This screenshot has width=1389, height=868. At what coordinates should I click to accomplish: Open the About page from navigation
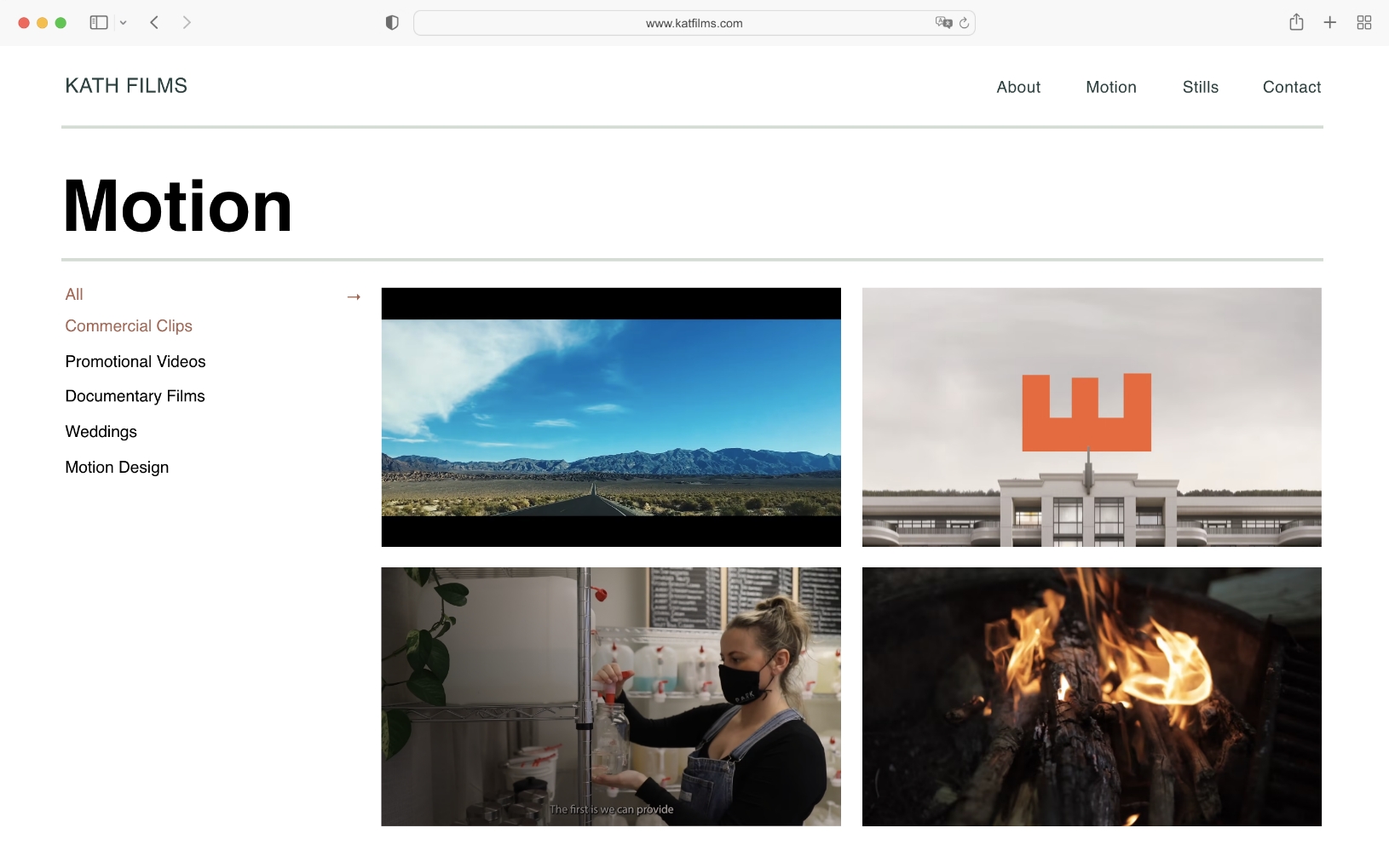click(1018, 87)
